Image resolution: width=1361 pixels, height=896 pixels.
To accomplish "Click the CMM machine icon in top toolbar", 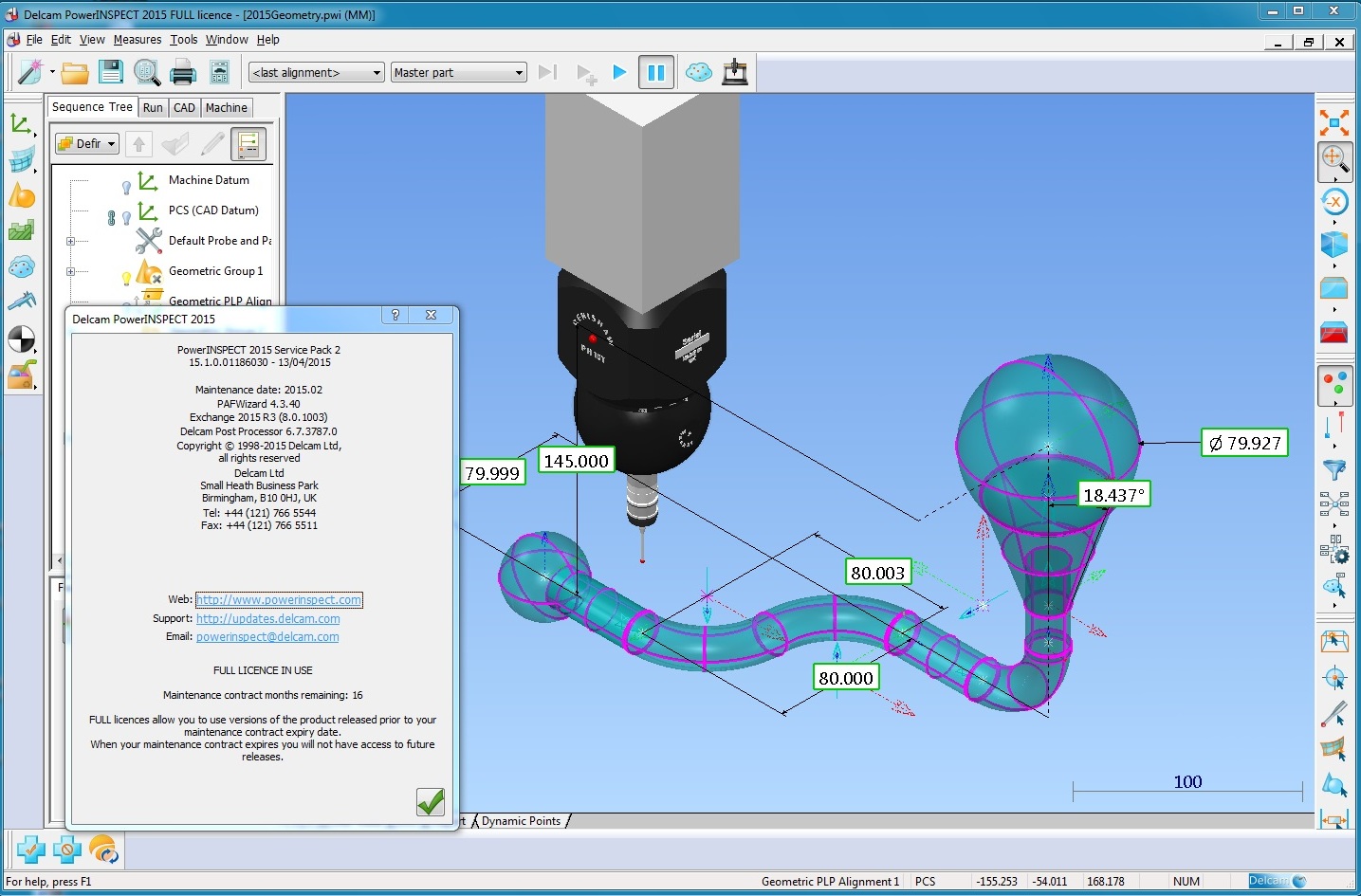I will coord(735,72).
